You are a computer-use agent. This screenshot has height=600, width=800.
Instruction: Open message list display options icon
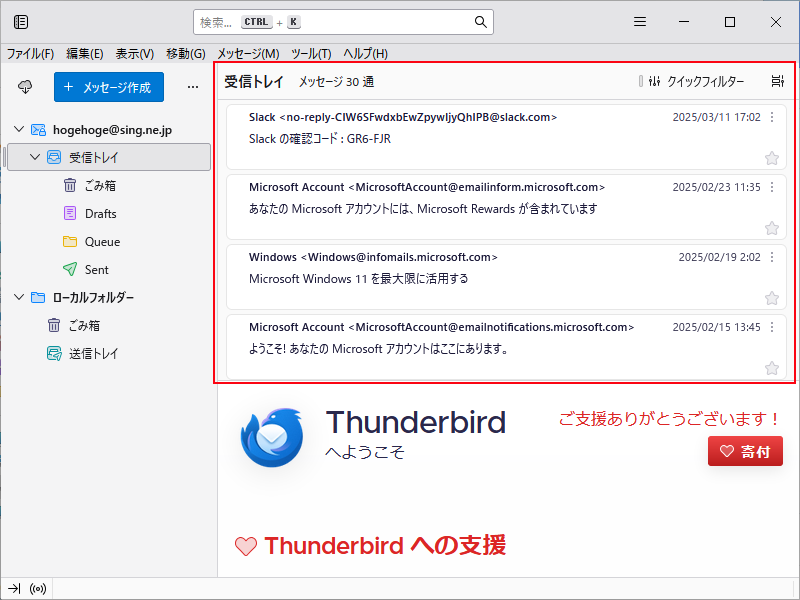tap(777, 81)
